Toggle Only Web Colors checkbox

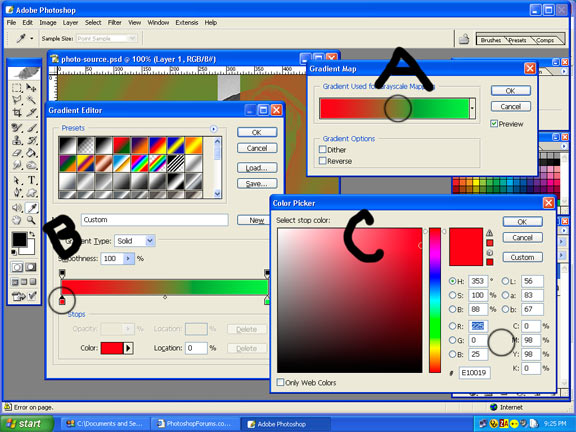click(280, 382)
